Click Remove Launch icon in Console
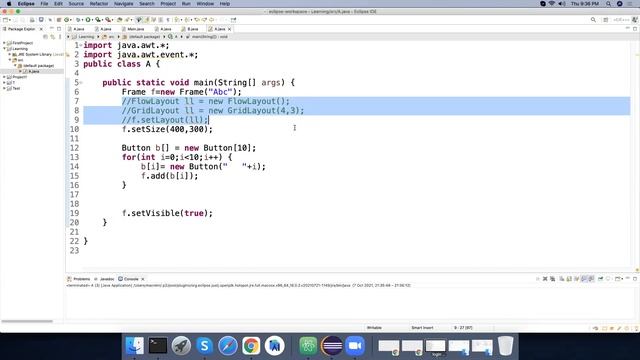 tap(545, 279)
